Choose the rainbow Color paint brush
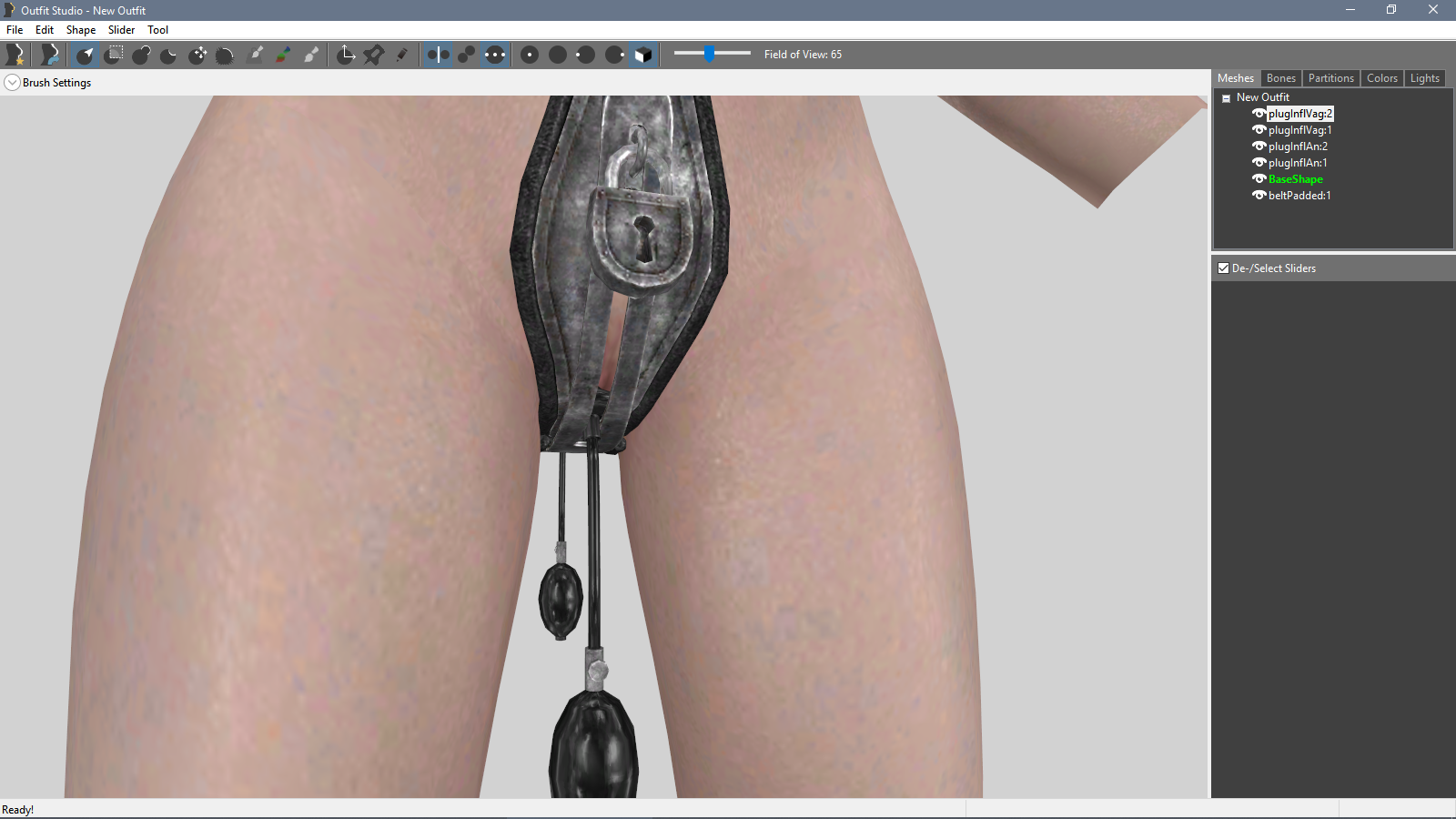This screenshot has height=819, width=1456. coord(284,55)
